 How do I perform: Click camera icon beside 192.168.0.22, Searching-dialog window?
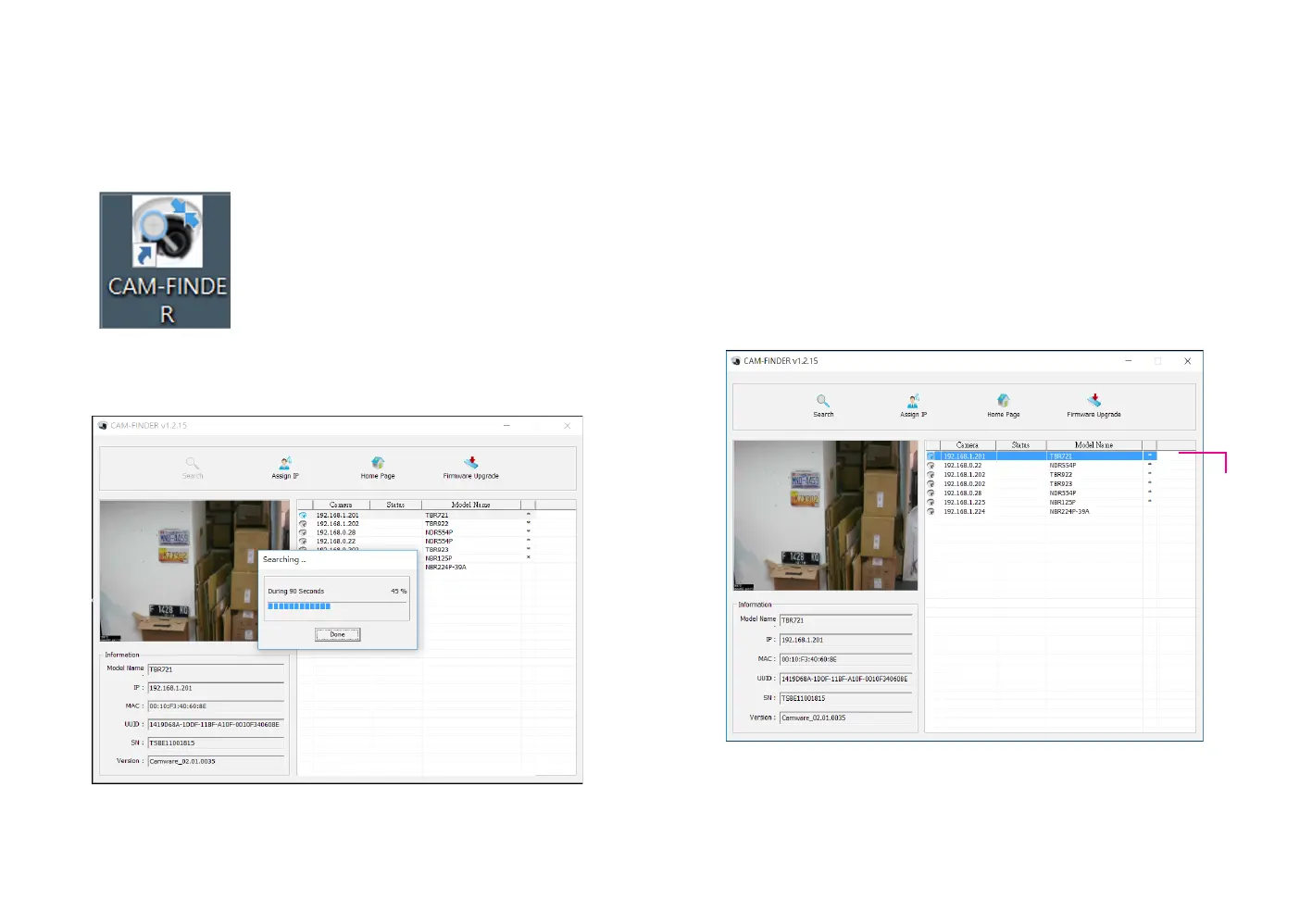pos(303,542)
